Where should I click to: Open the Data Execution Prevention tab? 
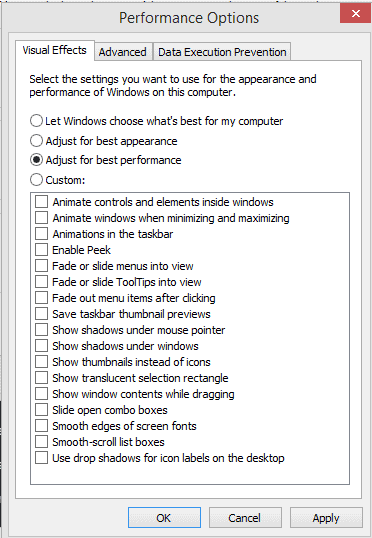pos(222,52)
